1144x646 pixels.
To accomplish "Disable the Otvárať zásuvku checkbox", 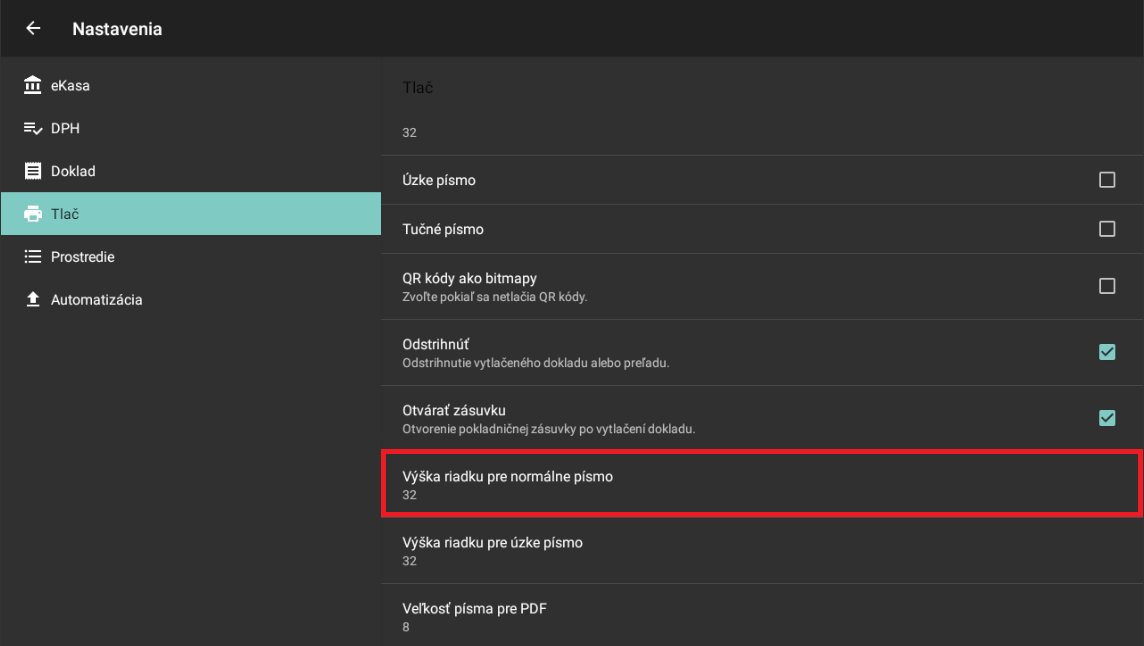I will tap(1107, 418).
